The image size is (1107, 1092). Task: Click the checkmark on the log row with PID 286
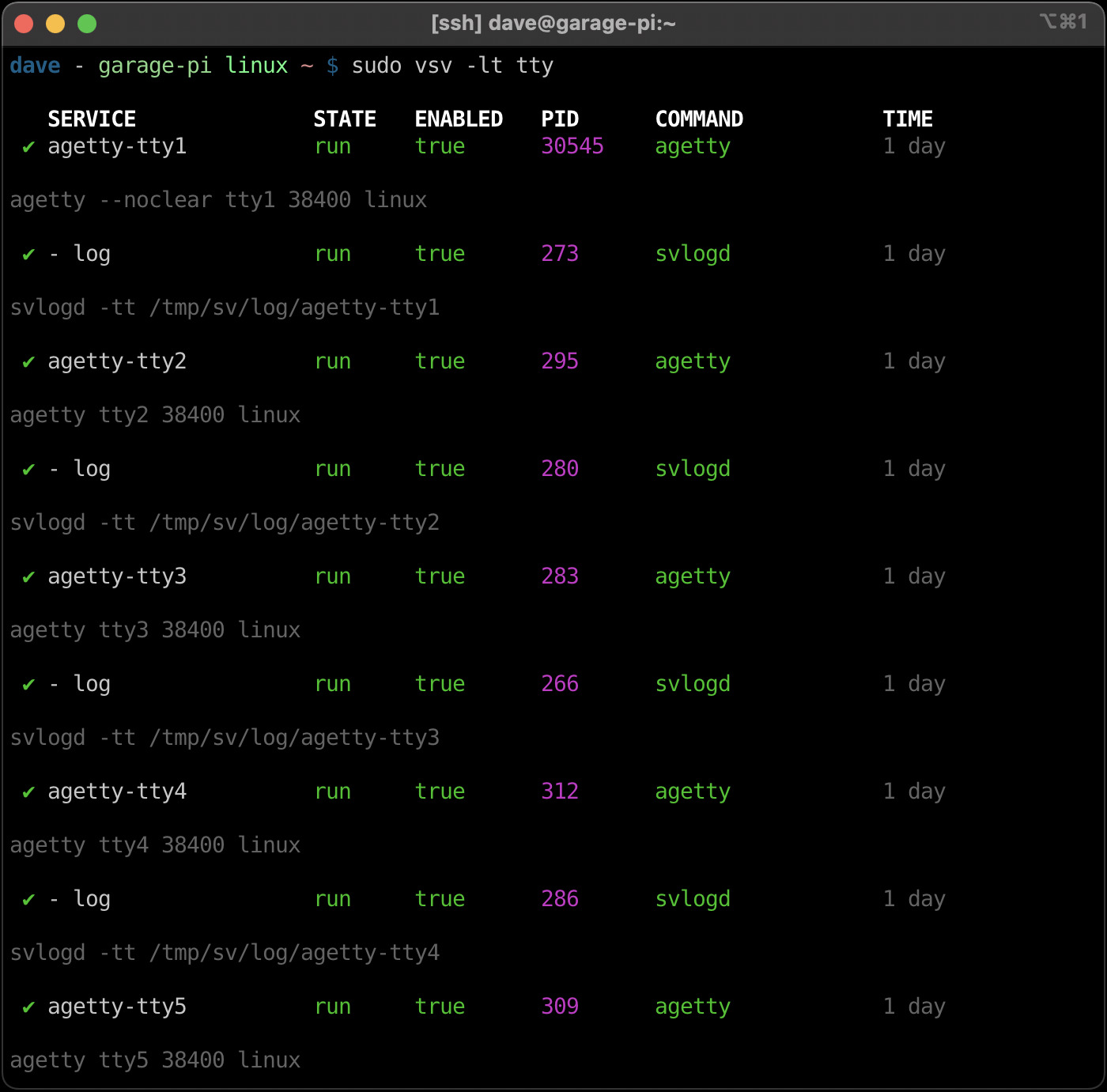tap(28, 900)
